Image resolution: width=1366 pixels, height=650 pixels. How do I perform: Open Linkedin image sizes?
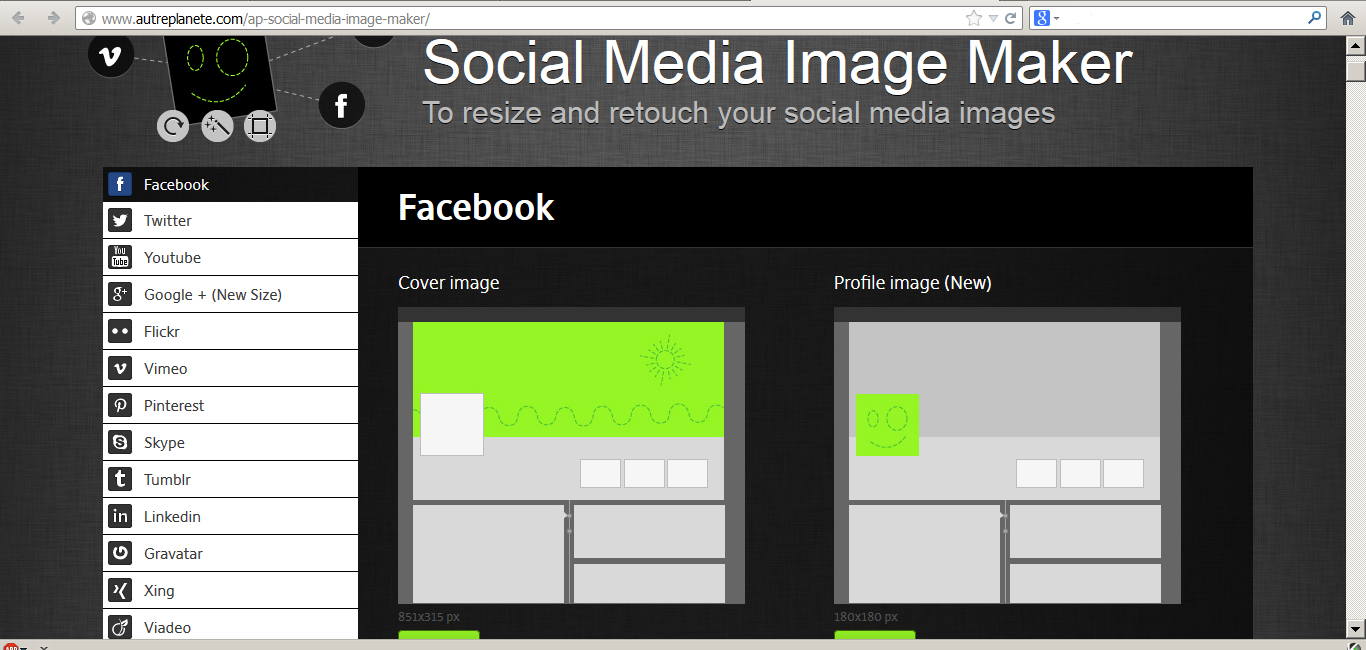[x=230, y=517]
